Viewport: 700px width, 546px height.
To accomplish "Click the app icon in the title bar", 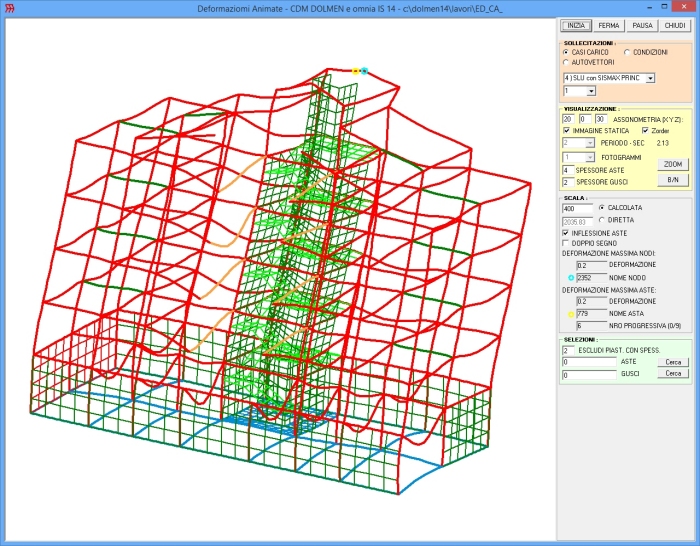I will [9, 8].
